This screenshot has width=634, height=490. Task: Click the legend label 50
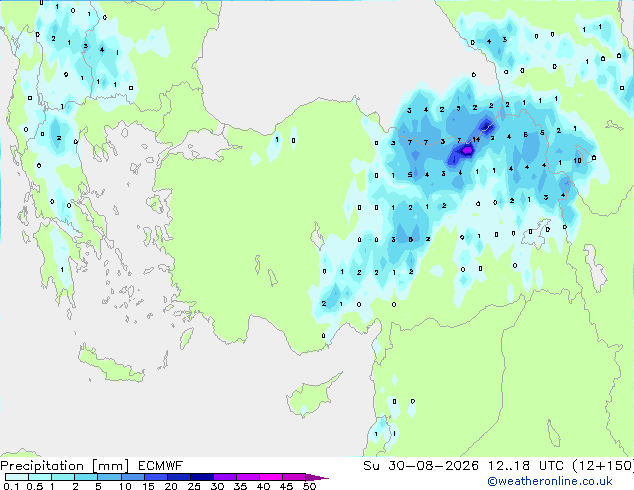pyautogui.click(x=309, y=486)
